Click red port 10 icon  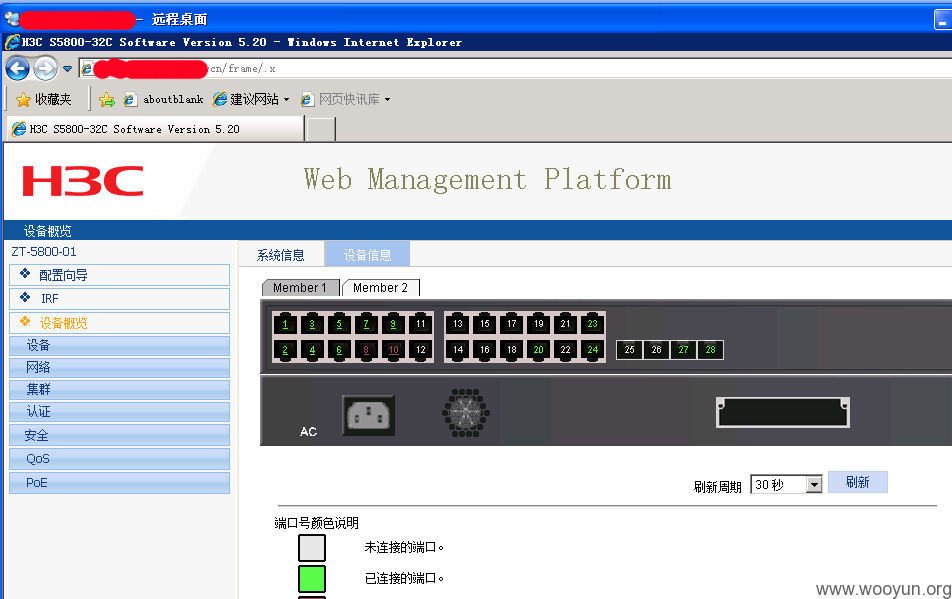tap(393, 350)
